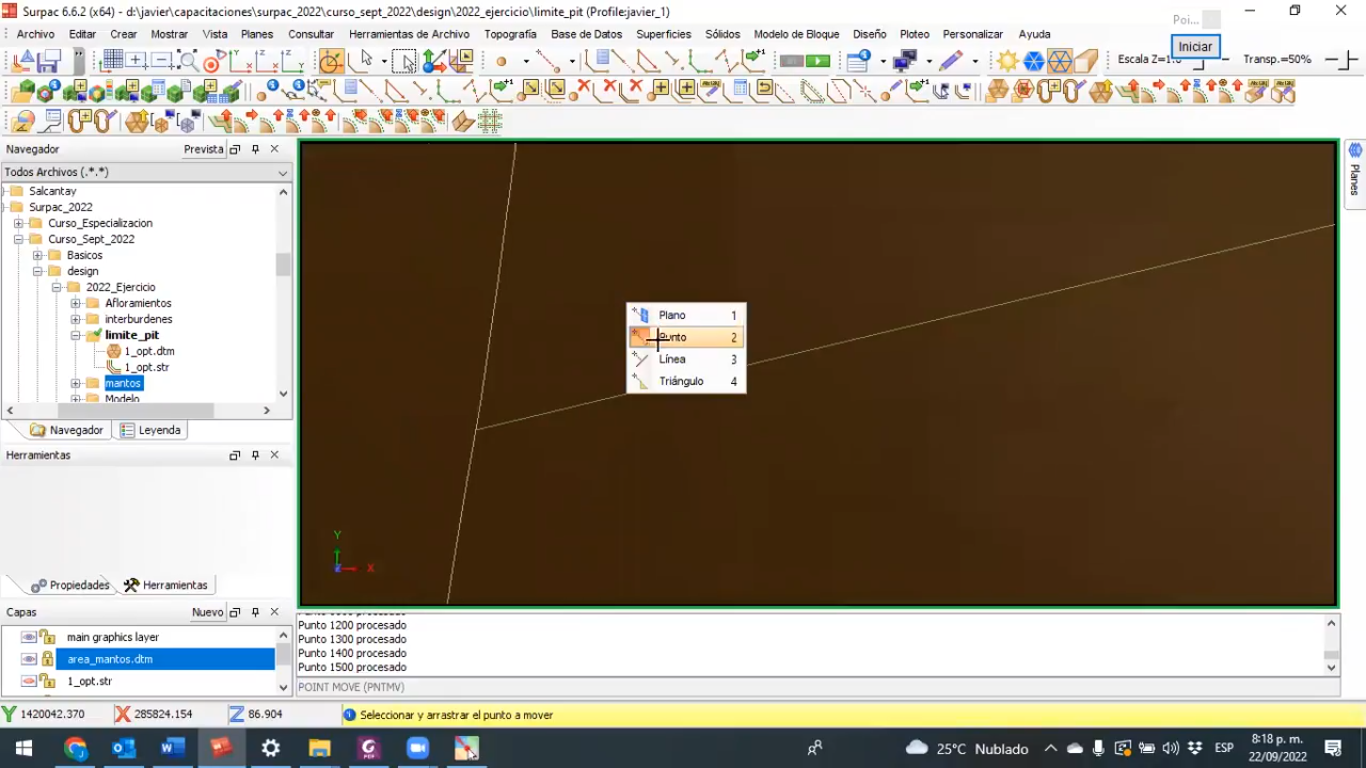Expand the Afloramientos folder
Screen dimensions: 1366x768
(x=75, y=303)
